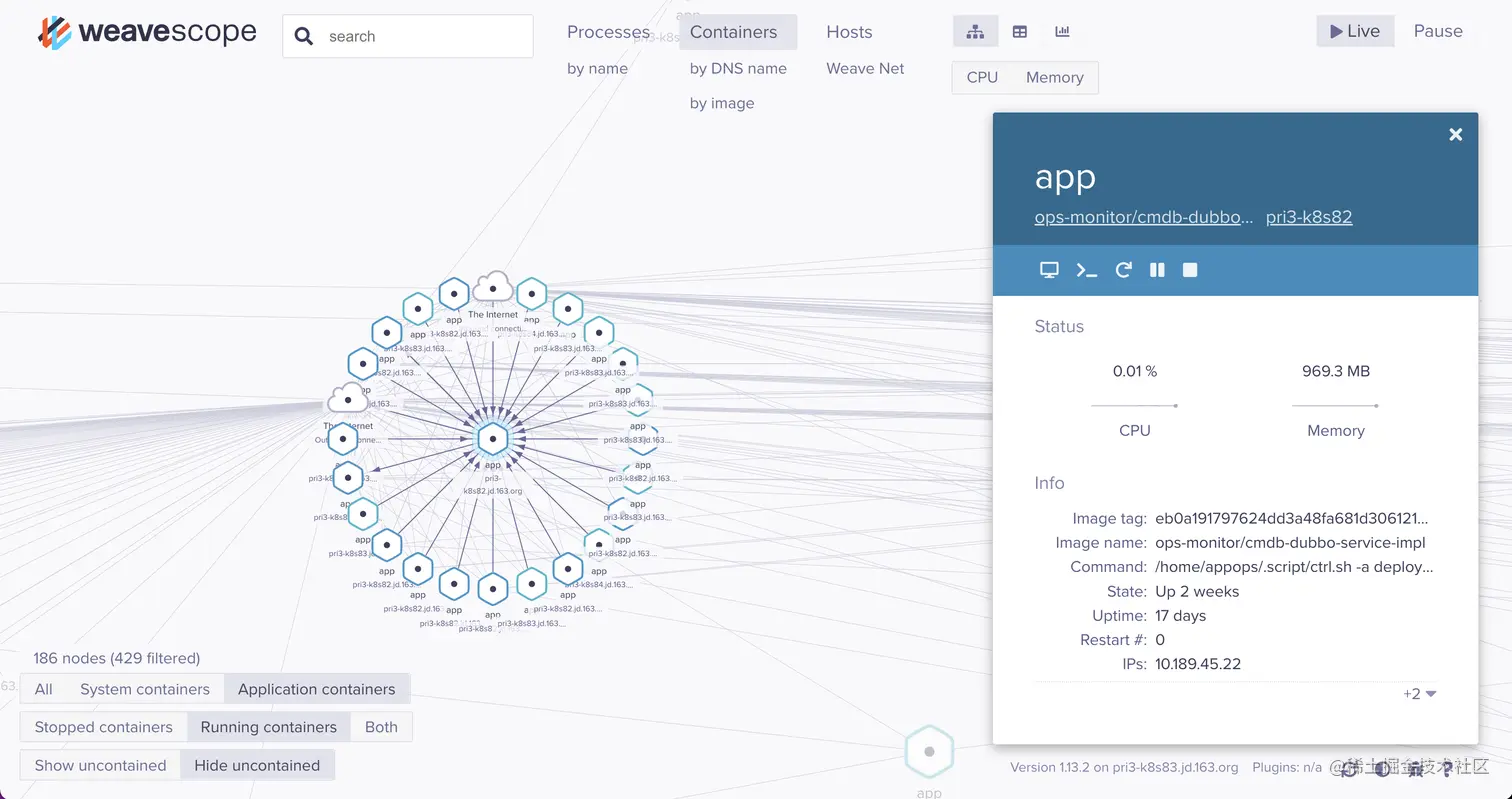
Task: Click the IP 10.189.45.22
Action: 1198,664
